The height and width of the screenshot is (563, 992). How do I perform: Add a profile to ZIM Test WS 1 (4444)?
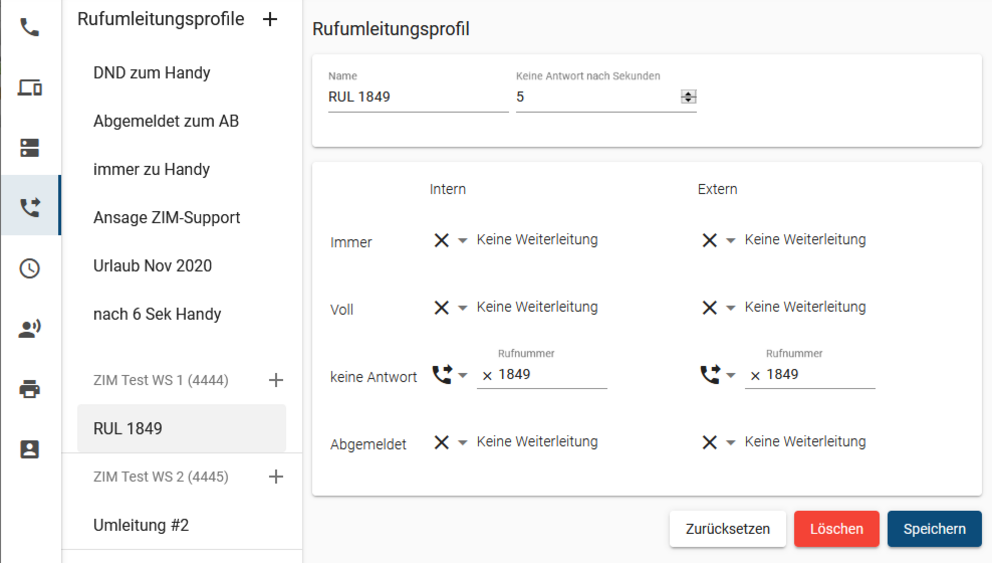click(276, 380)
